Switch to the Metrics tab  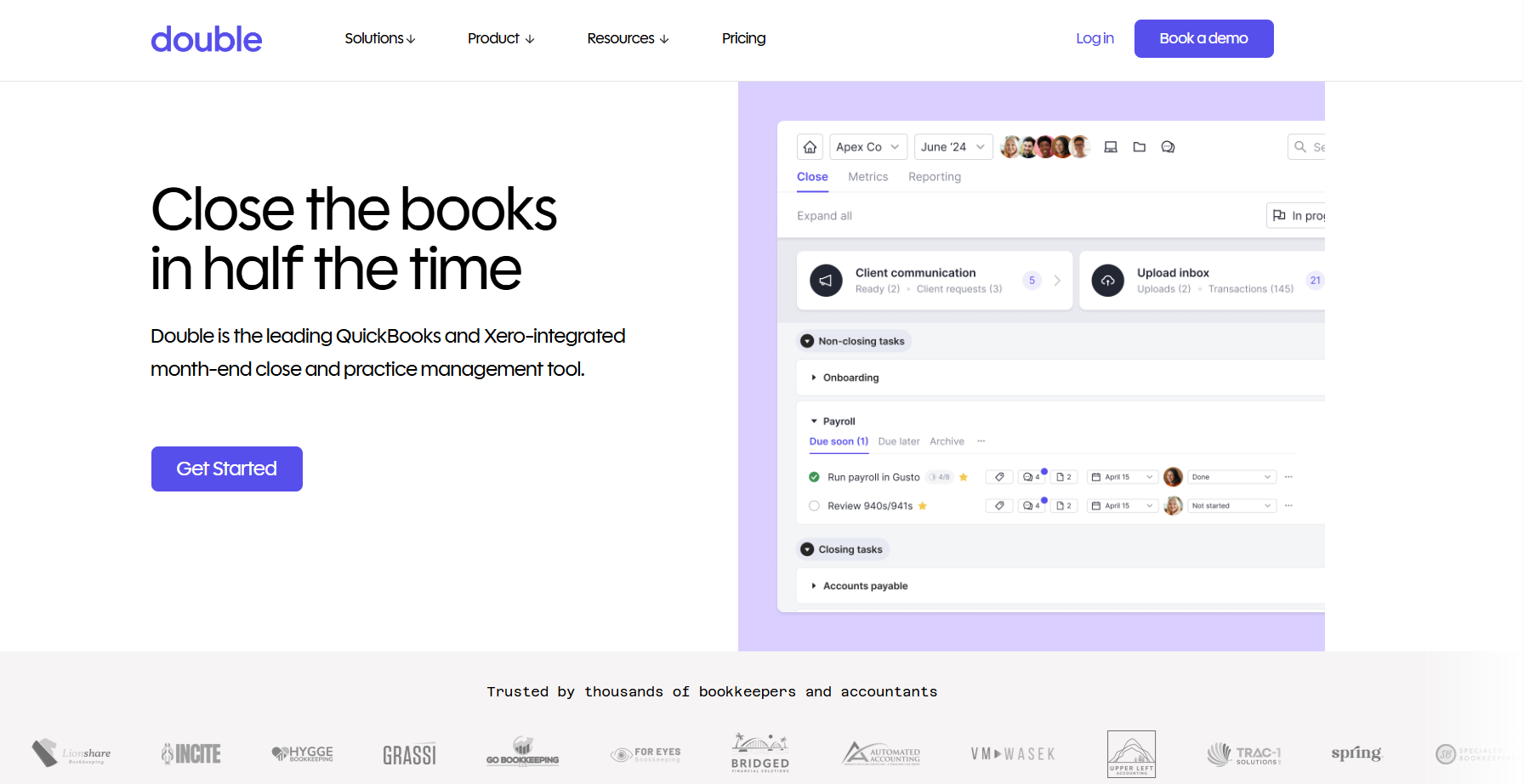coord(868,177)
